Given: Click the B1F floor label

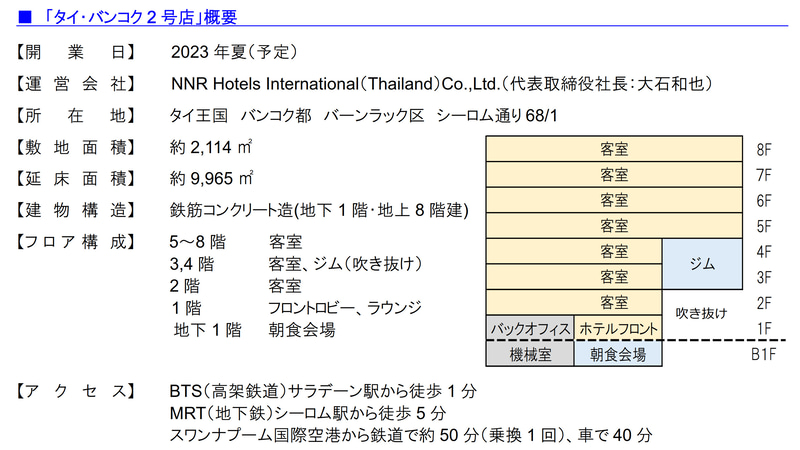Looking at the screenshot, I should coord(763,354).
